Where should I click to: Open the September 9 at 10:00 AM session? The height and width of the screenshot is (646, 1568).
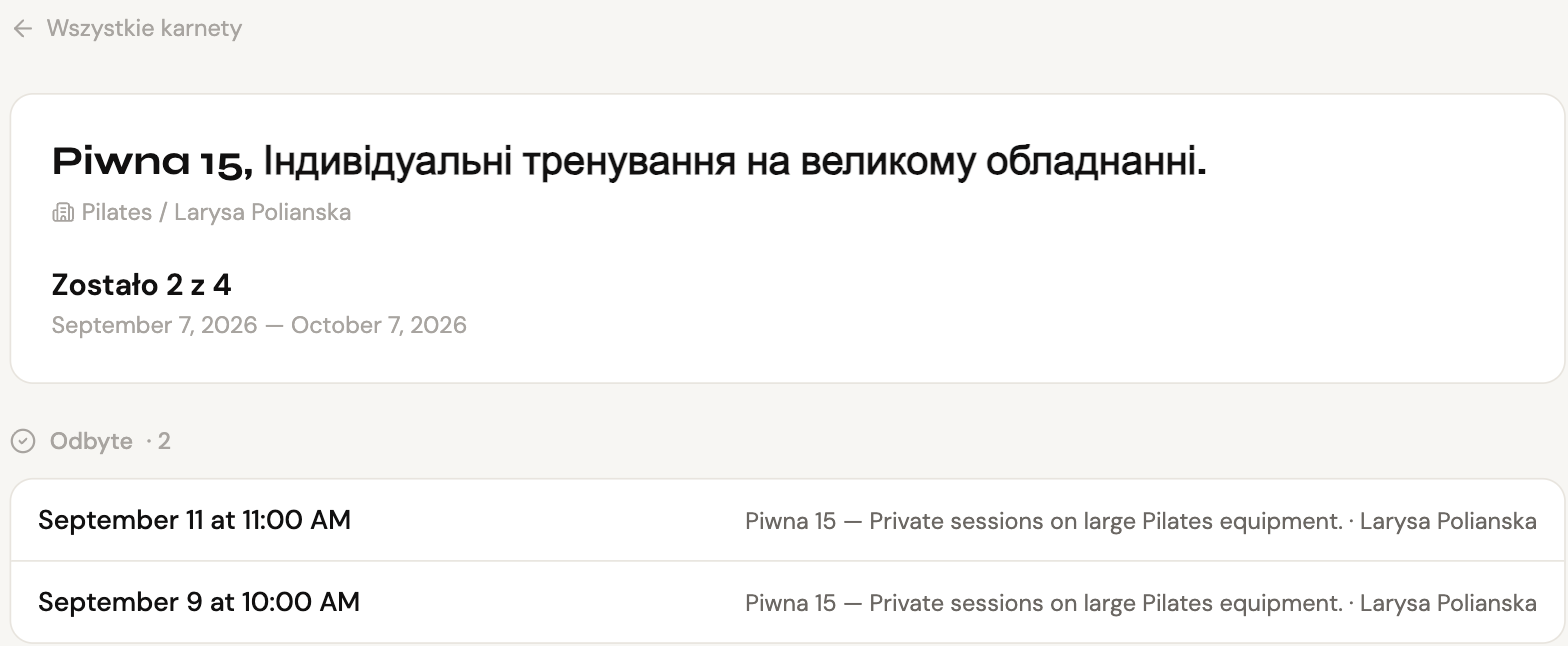click(787, 603)
